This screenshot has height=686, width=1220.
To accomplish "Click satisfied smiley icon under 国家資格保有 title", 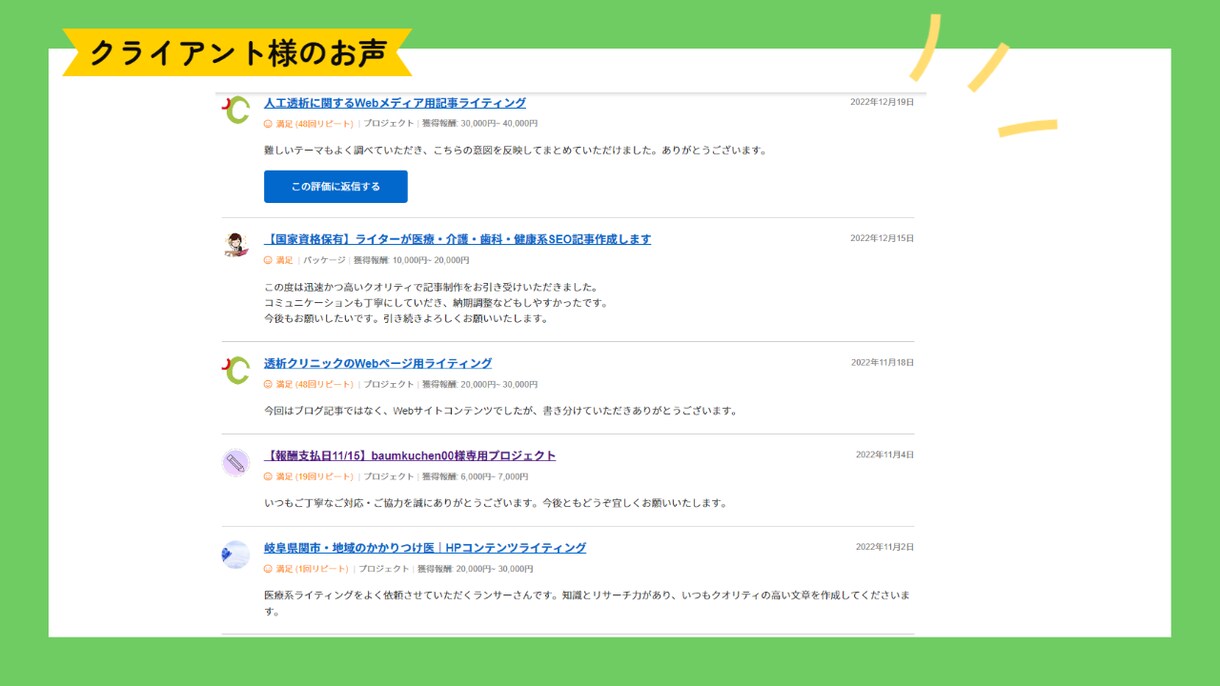I will [x=268, y=260].
